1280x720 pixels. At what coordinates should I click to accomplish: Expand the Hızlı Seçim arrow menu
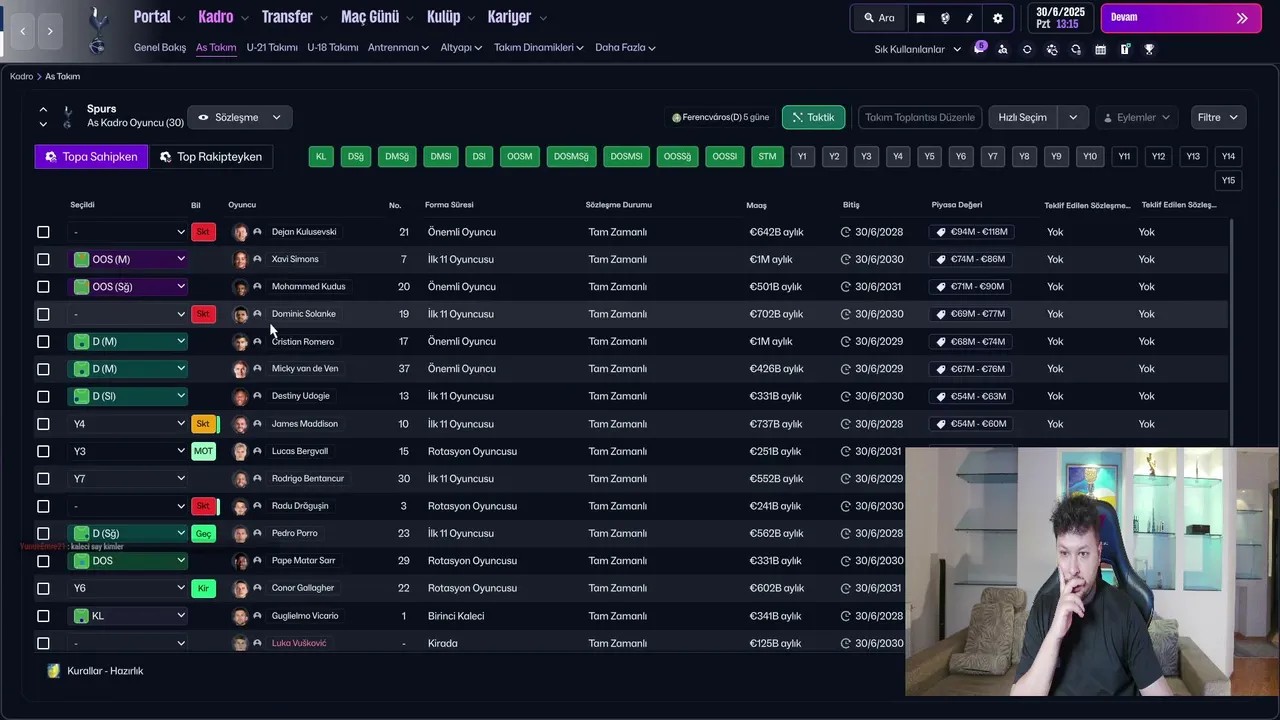pyautogui.click(x=1073, y=117)
